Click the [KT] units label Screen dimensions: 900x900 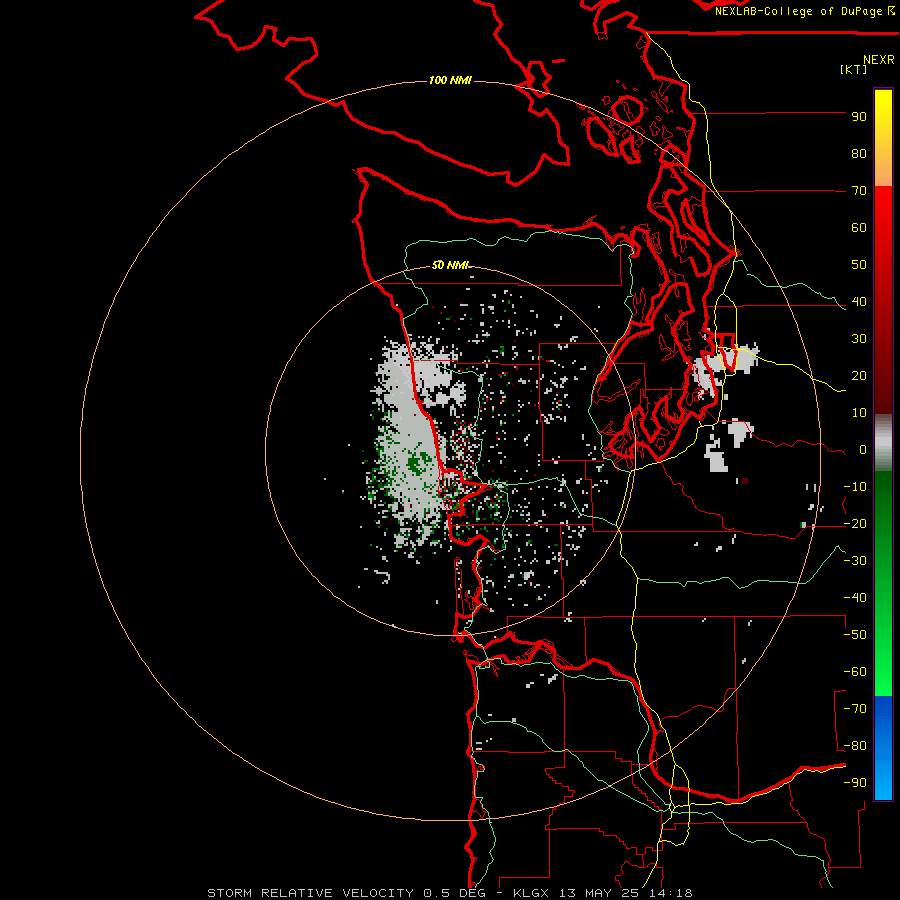[854, 69]
